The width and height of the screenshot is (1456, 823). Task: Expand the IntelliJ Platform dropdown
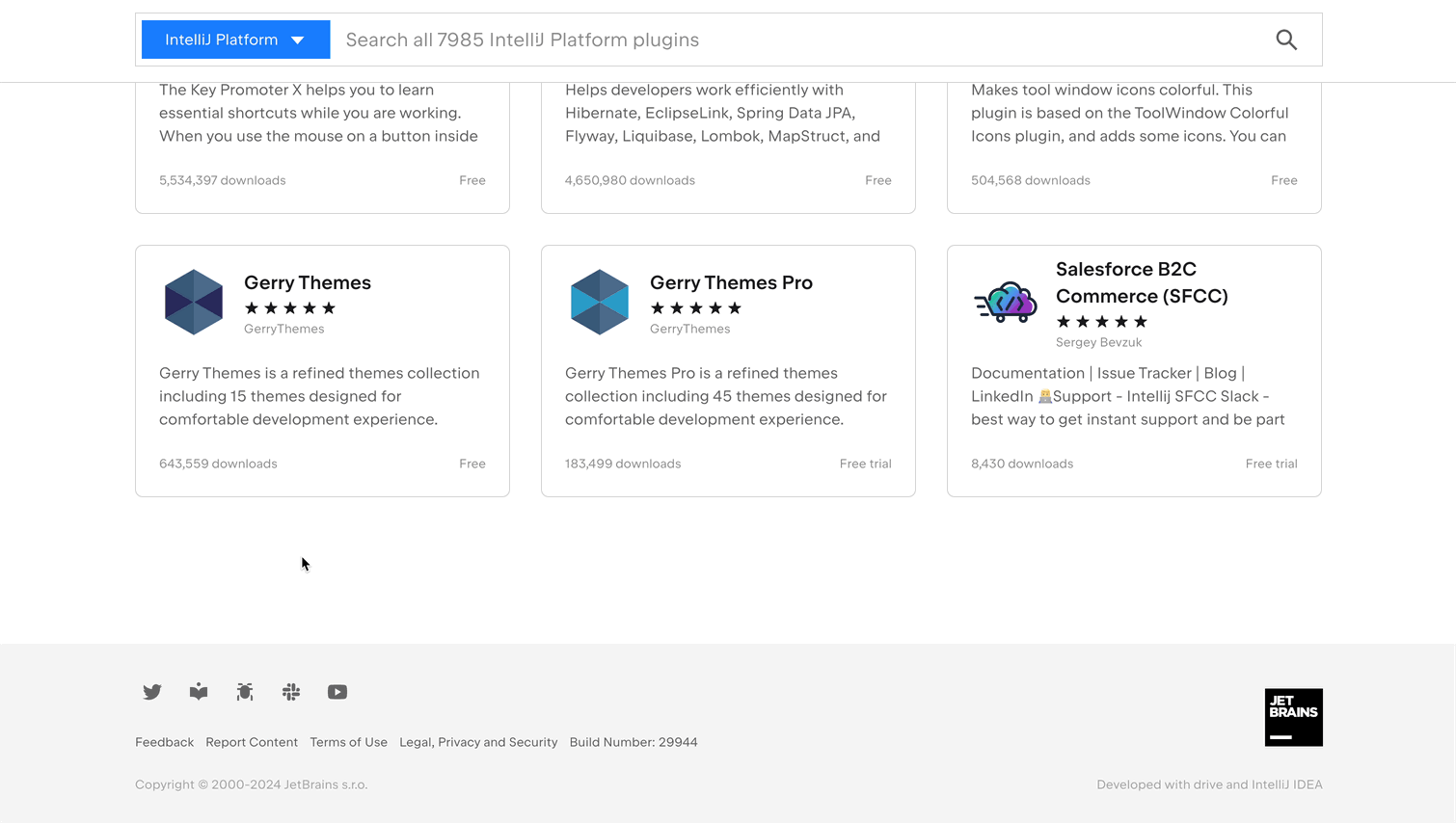point(235,40)
